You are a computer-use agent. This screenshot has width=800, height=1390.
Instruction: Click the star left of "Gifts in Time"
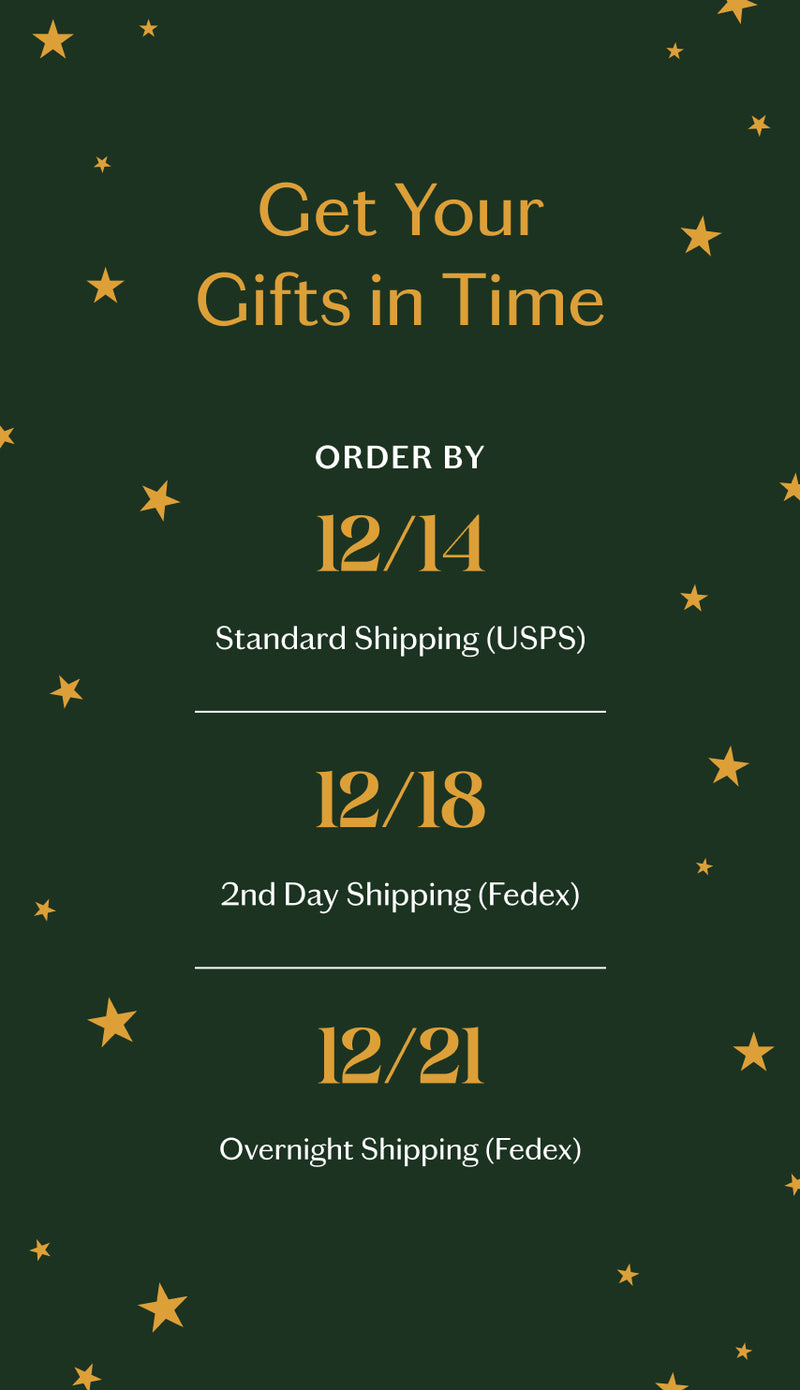point(105,286)
